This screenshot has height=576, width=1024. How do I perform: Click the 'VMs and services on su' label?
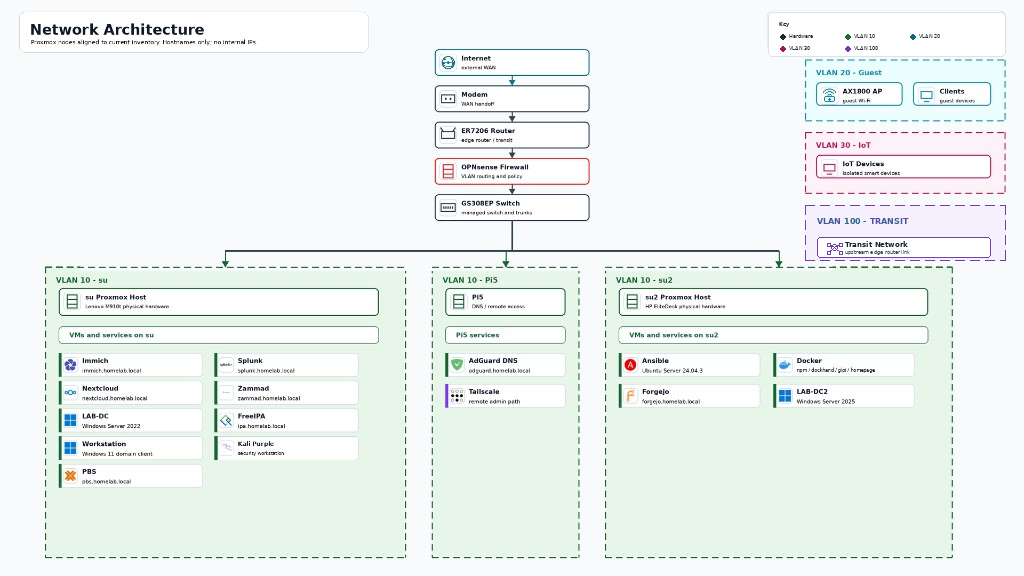click(x=112, y=335)
